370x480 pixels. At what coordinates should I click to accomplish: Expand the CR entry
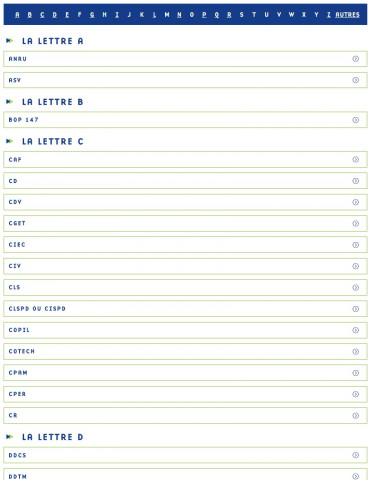click(185, 415)
